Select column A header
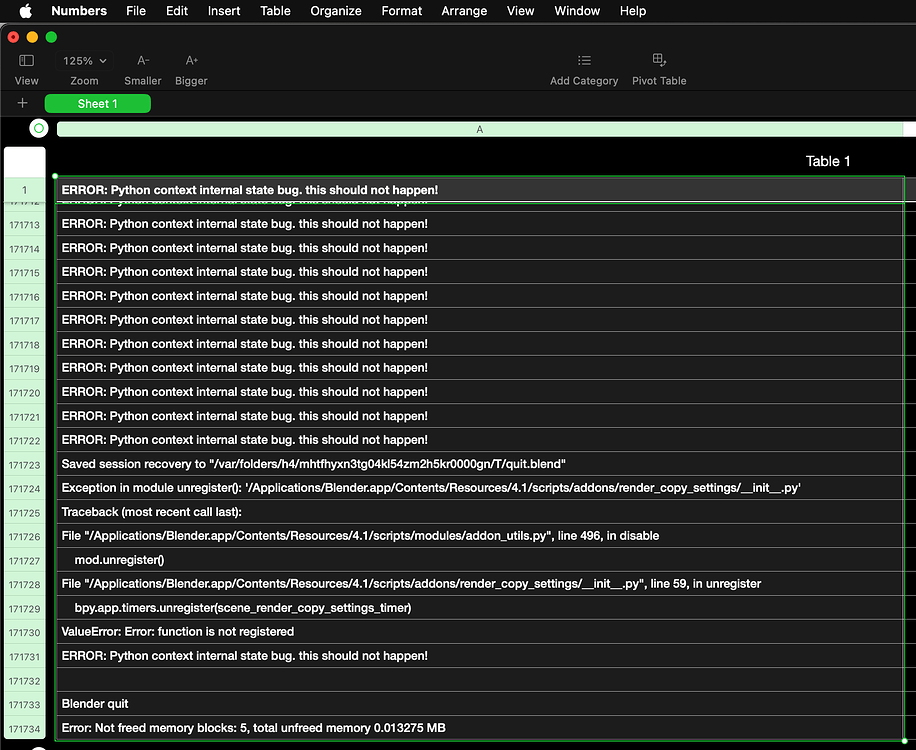 [480, 129]
